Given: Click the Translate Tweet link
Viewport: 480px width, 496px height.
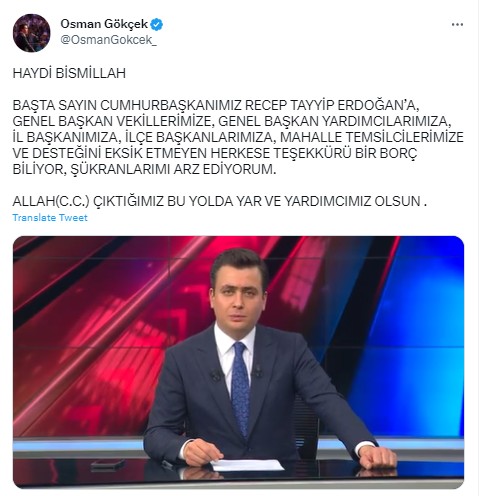Looking at the screenshot, I should click(x=50, y=218).
